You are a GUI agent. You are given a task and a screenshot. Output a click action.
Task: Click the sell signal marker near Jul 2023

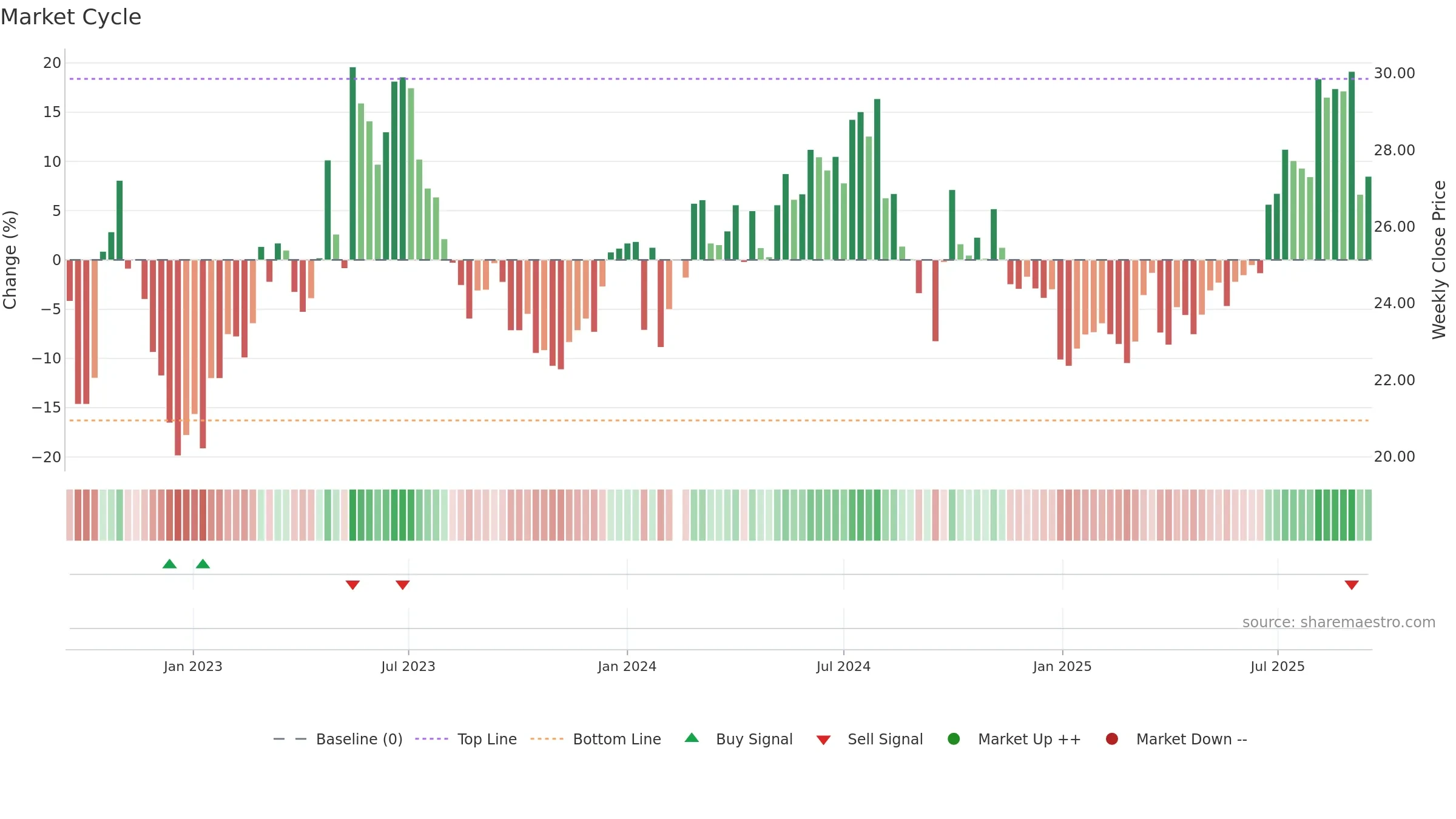(403, 585)
